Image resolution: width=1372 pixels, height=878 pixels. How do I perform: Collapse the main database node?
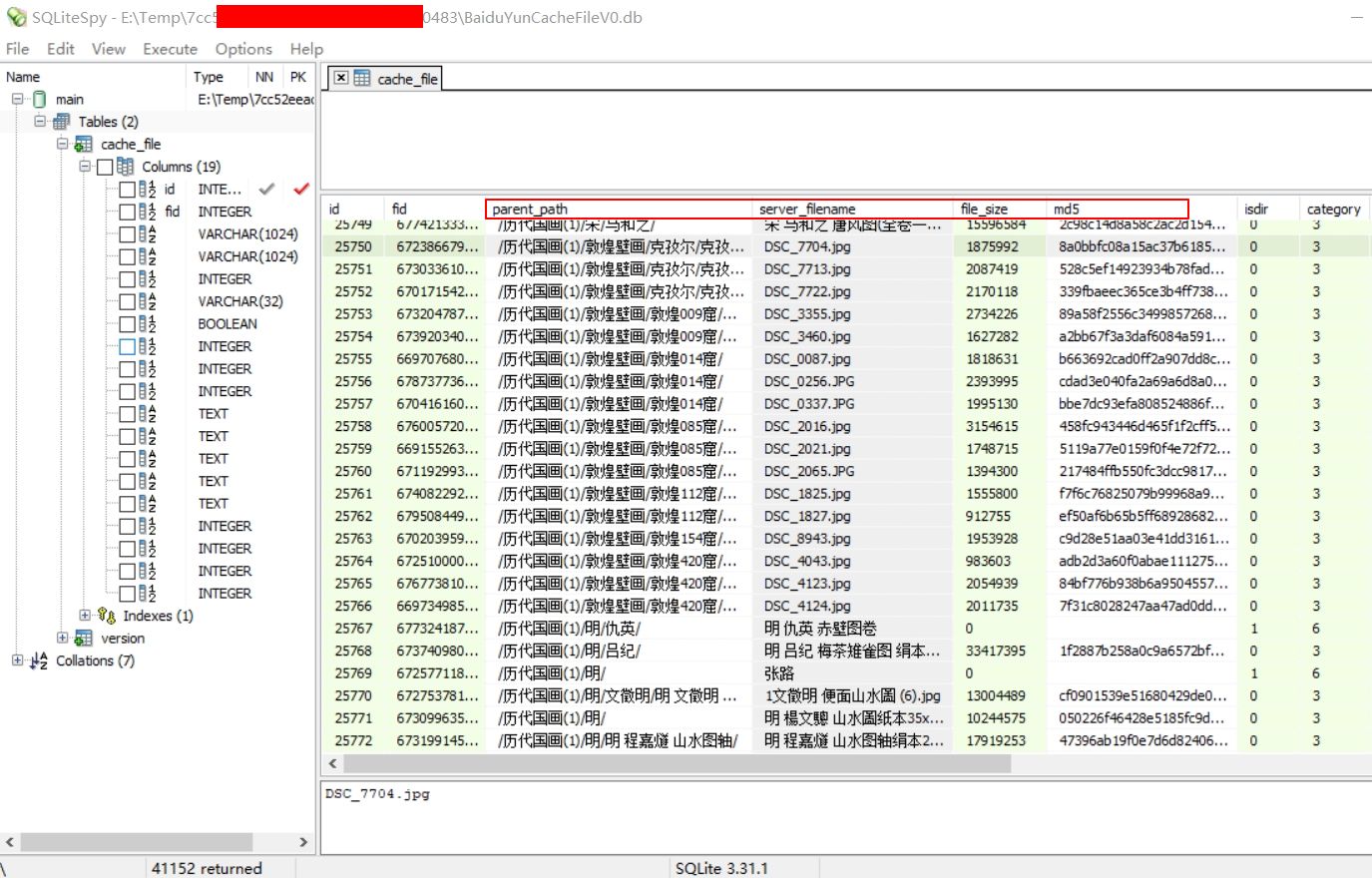point(18,99)
